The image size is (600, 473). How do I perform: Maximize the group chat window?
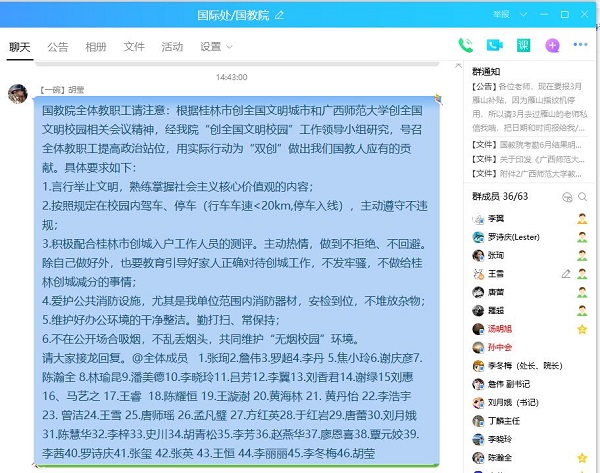pyautogui.click(x=564, y=15)
